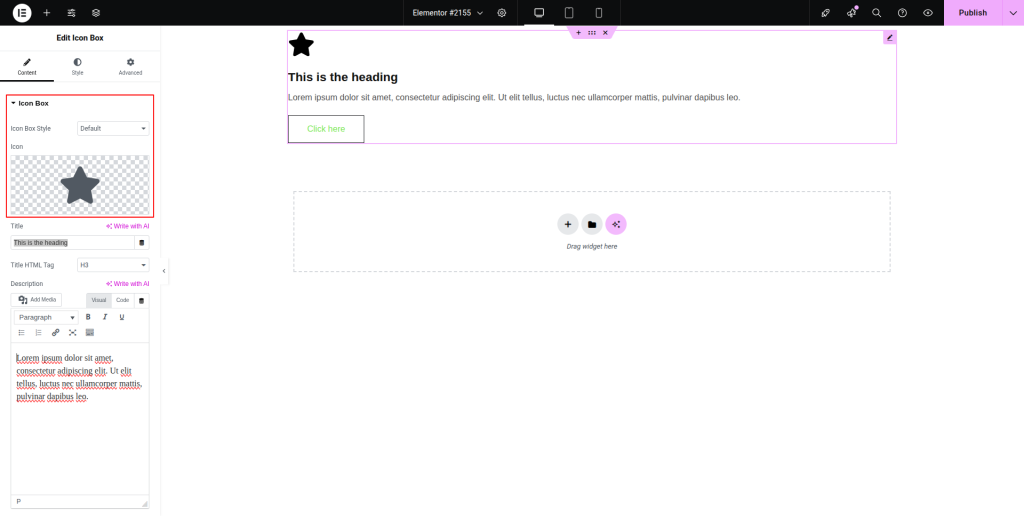This screenshot has width=1024, height=516.
Task: Switch to mobile preview mode
Action: tap(599, 13)
